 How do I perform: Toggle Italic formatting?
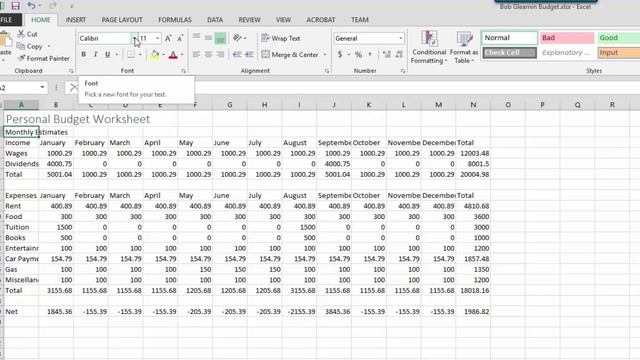[96, 54]
